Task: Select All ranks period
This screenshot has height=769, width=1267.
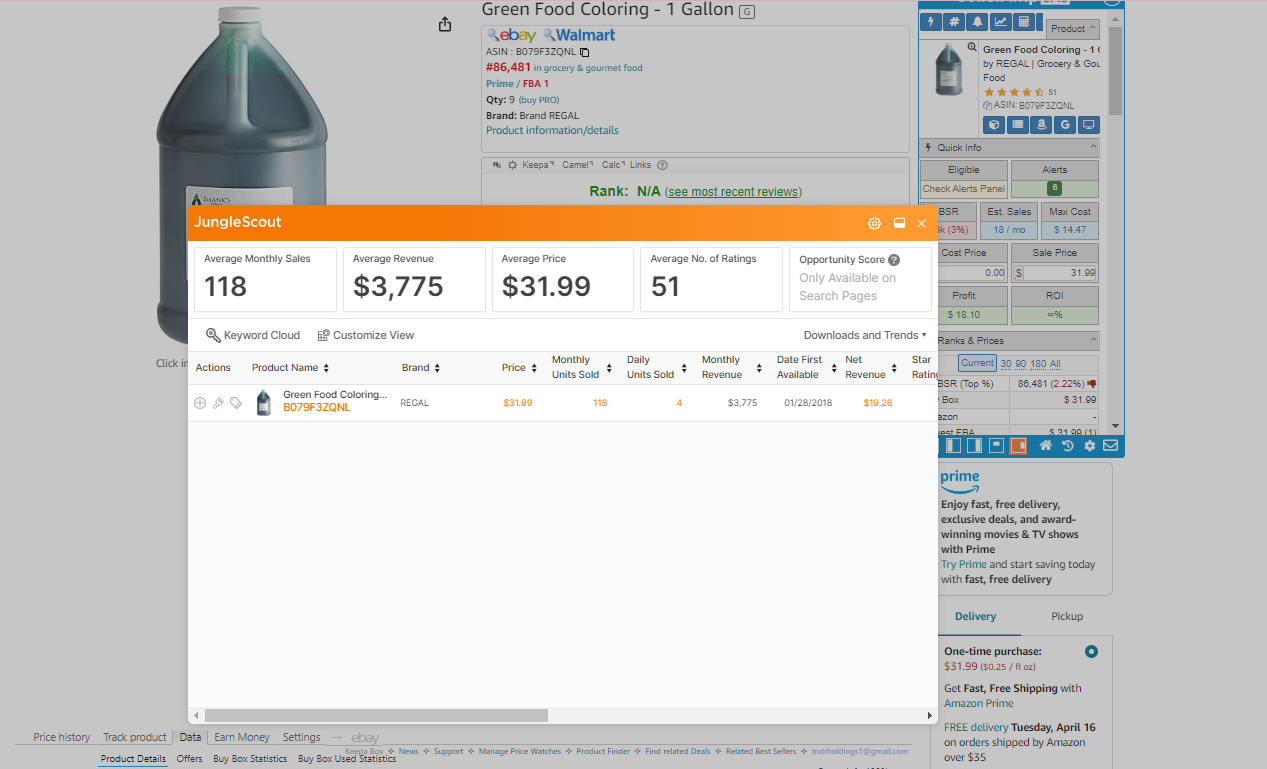Action: click(1055, 363)
